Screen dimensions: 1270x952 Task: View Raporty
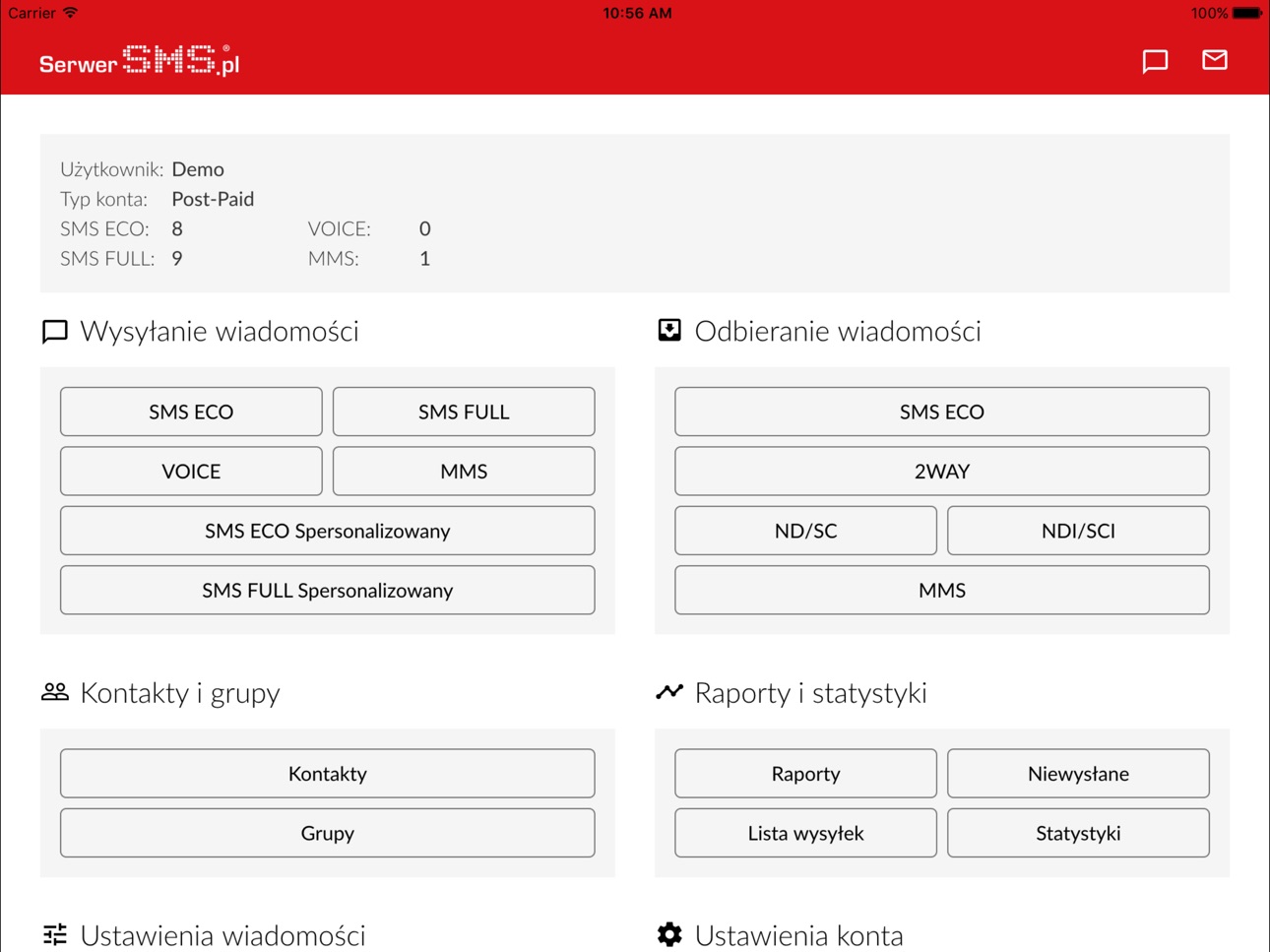click(805, 773)
